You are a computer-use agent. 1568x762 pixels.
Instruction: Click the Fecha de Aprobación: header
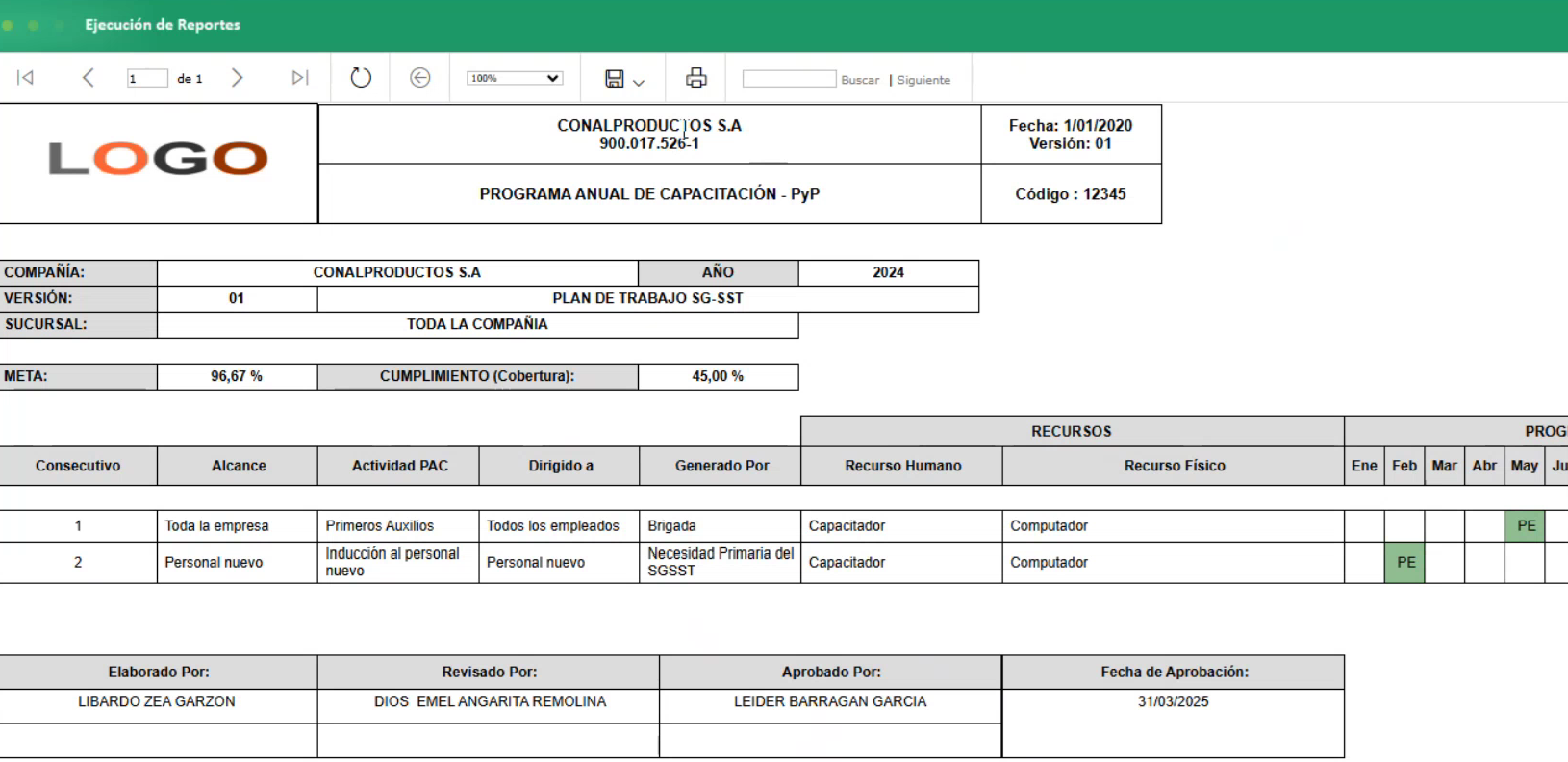tap(1175, 673)
